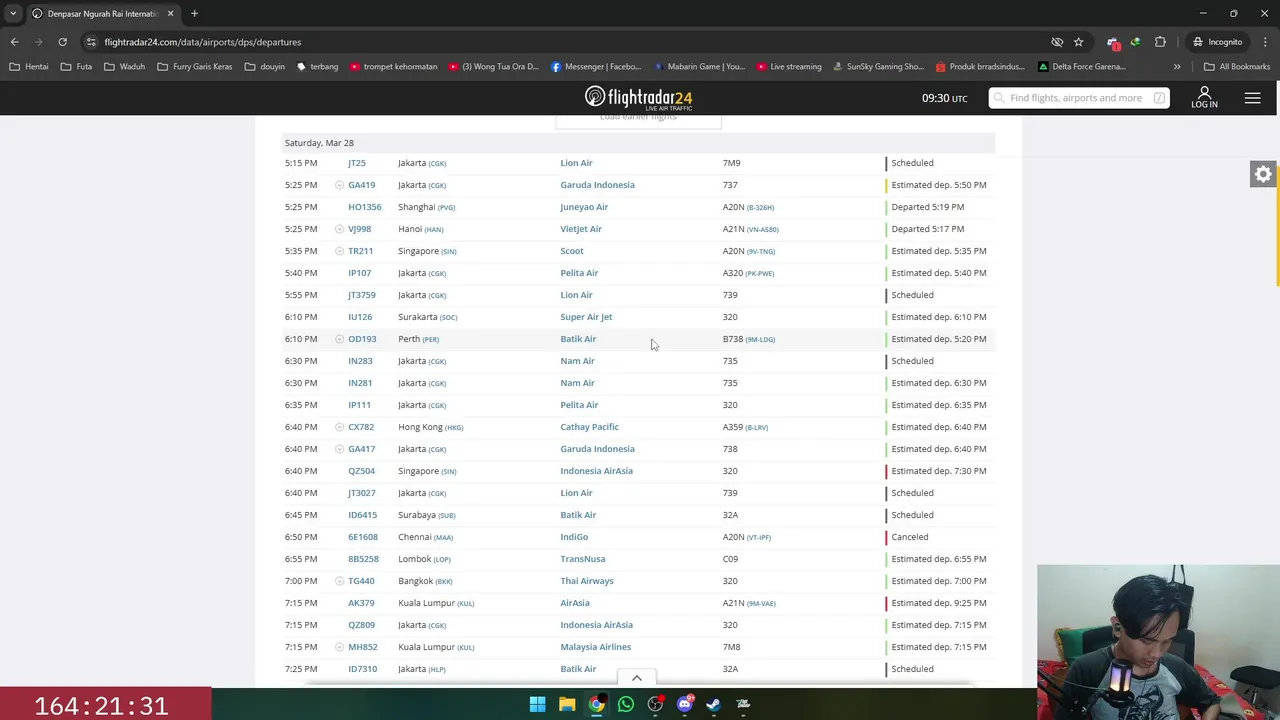Image resolution: width=1280 pixels, height=720 pixels.
Task: Open TransNusa airline link
Action: 583,559
